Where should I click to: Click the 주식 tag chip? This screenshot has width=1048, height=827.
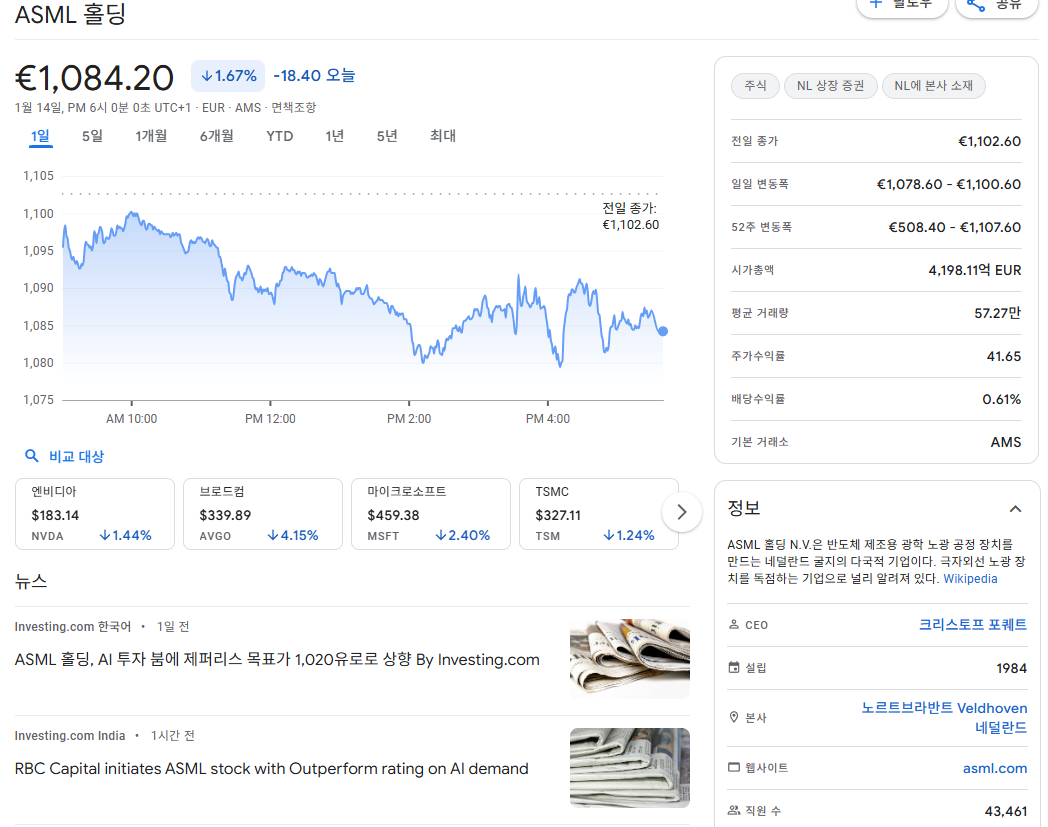(755, 86)
